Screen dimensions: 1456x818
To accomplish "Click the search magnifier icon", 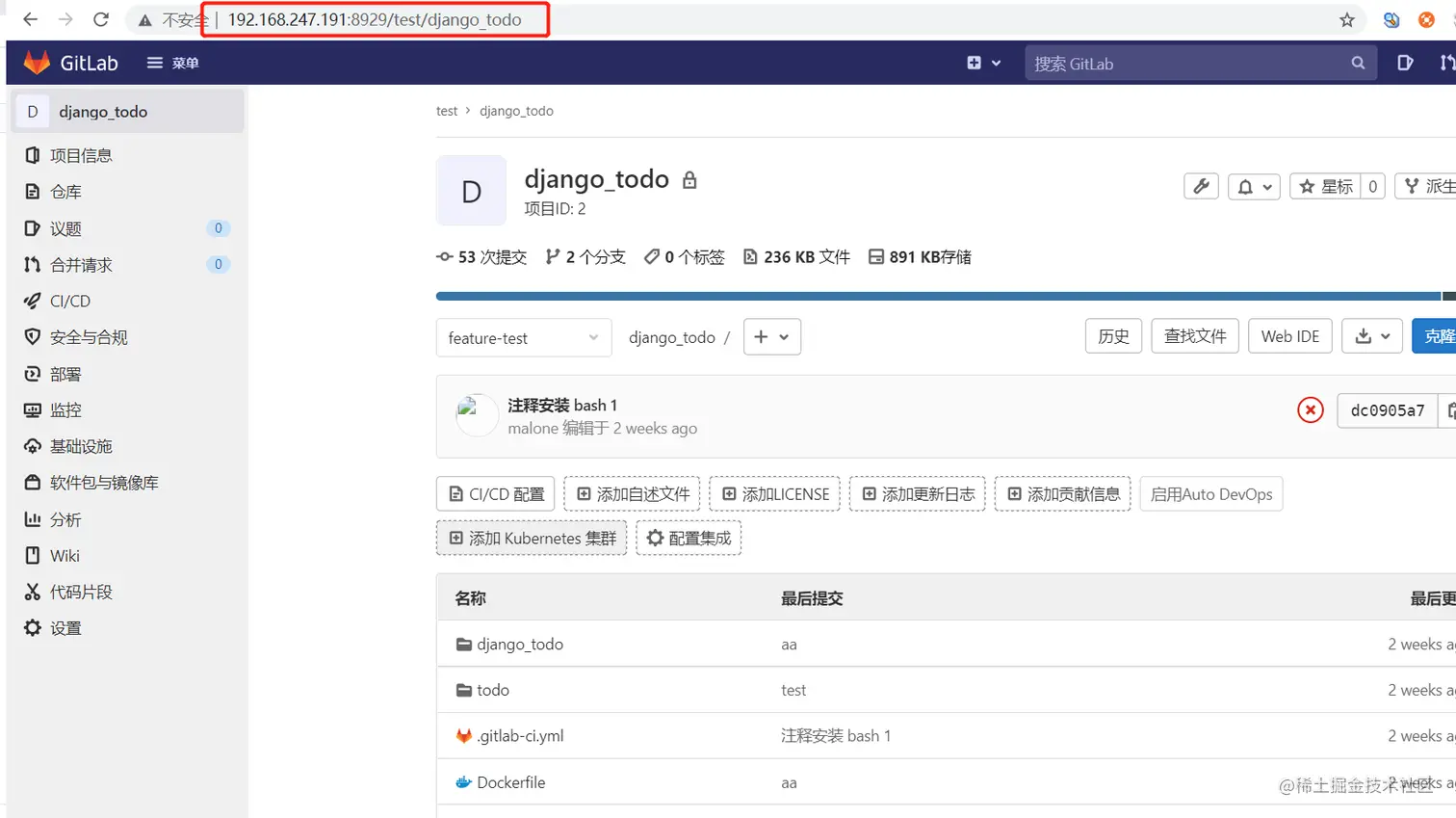I will tap(1358, 63).
